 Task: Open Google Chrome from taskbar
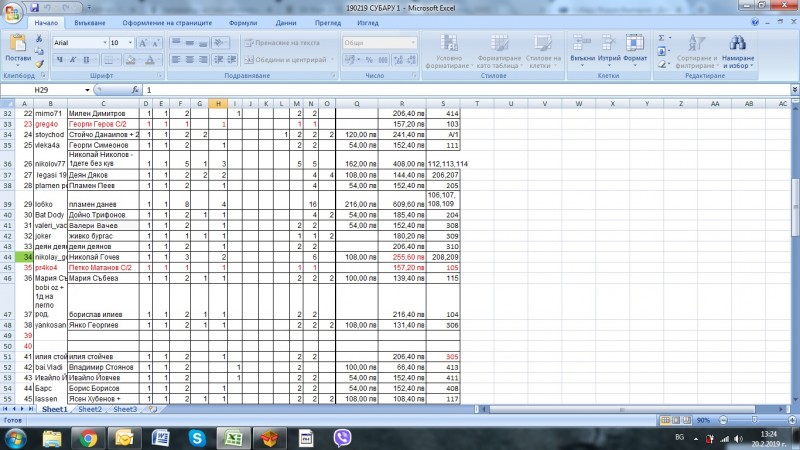88,439
